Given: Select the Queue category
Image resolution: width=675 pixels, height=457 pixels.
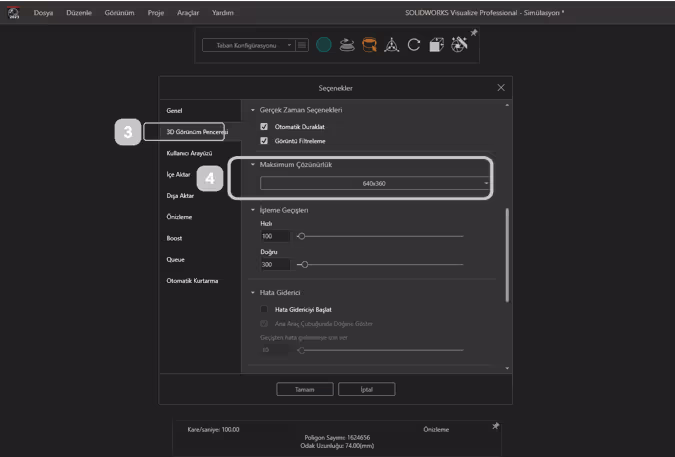Looking at the screenshot, I should coord(175,259).
